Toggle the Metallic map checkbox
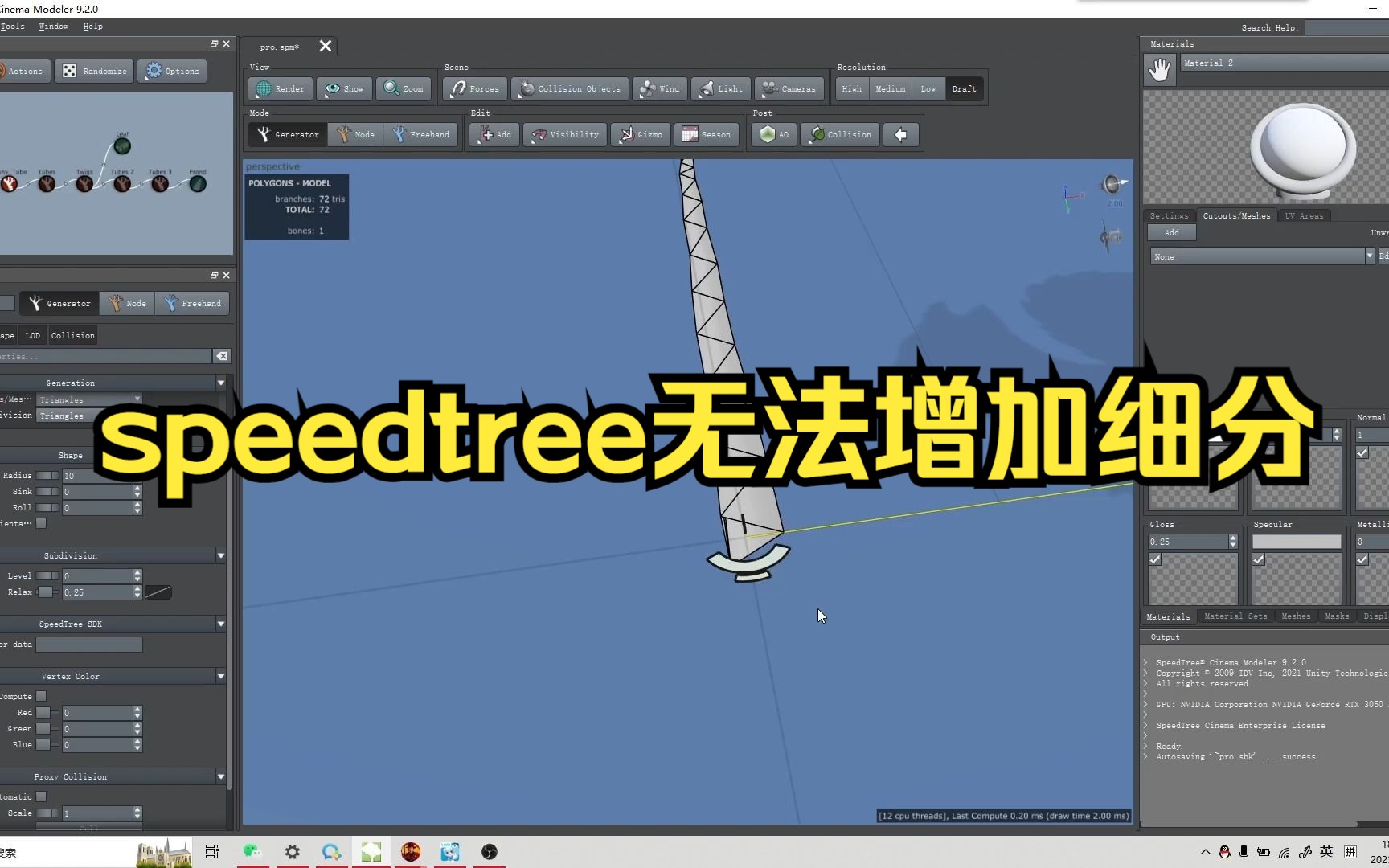Screen dimensions: 1389x868 point(1362,559)
